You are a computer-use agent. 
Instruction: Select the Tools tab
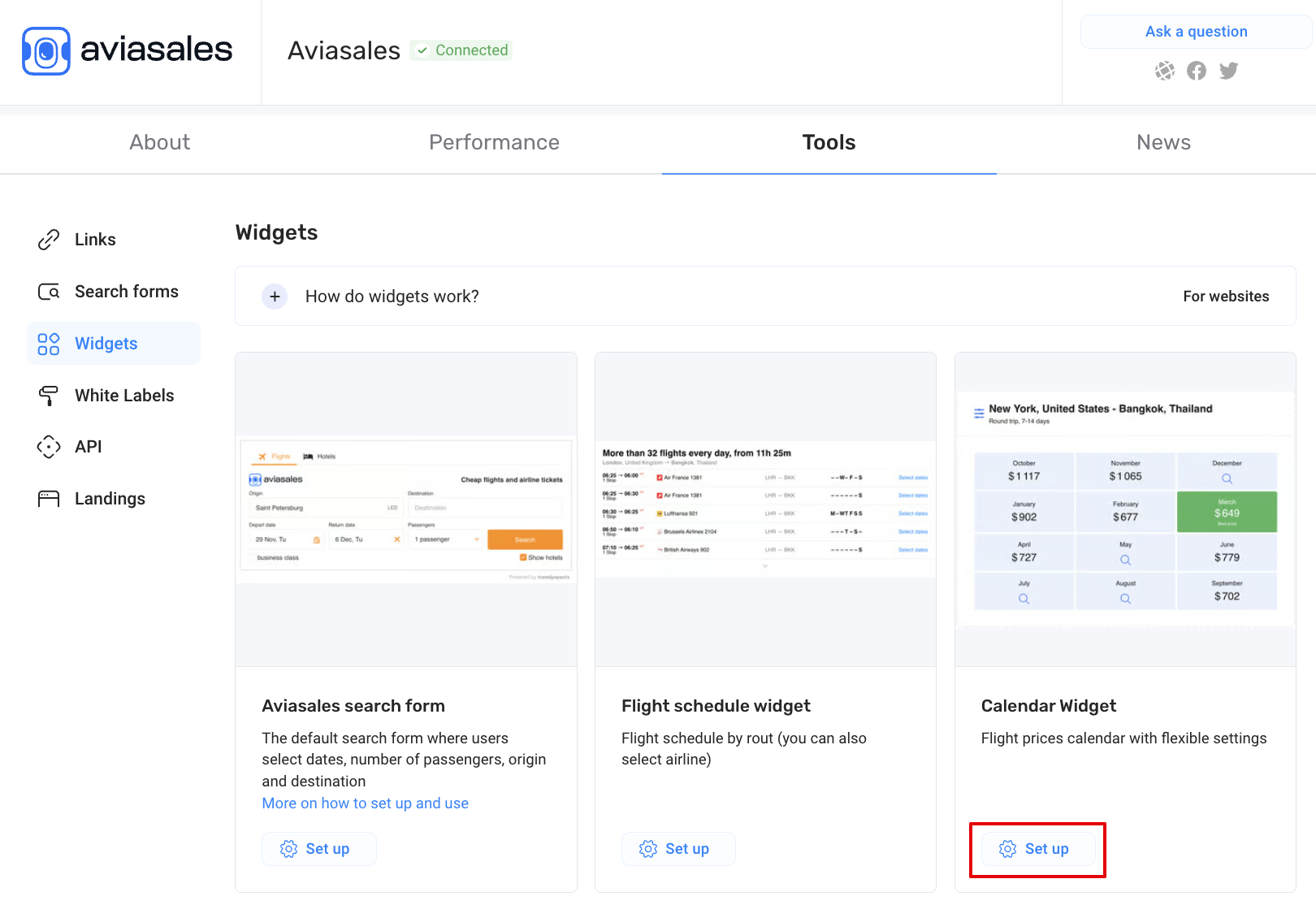[x=829, y=142]
